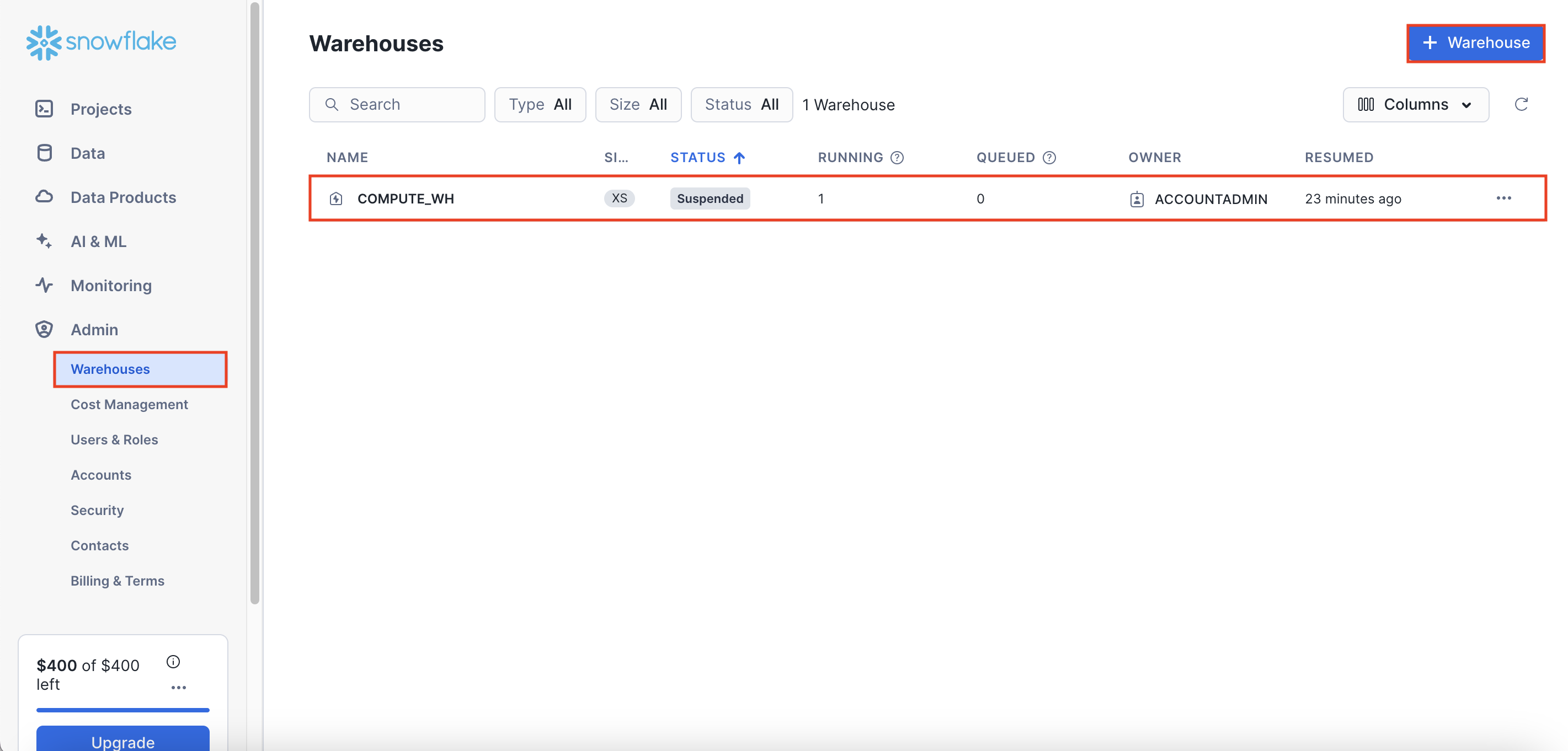Expand the Columns dropdown
1568x751 pixels.
(1415, 105)
